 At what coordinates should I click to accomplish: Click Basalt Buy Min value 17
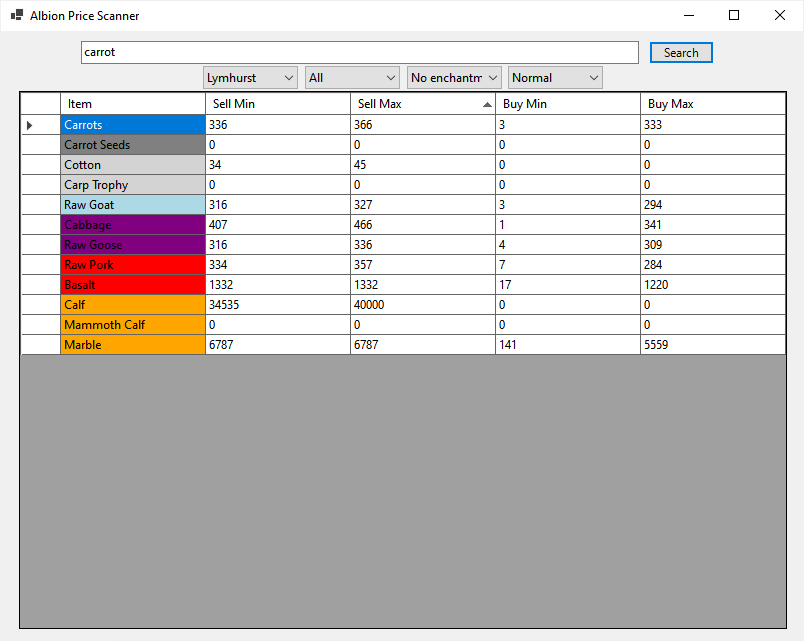(x=568, y=285)
